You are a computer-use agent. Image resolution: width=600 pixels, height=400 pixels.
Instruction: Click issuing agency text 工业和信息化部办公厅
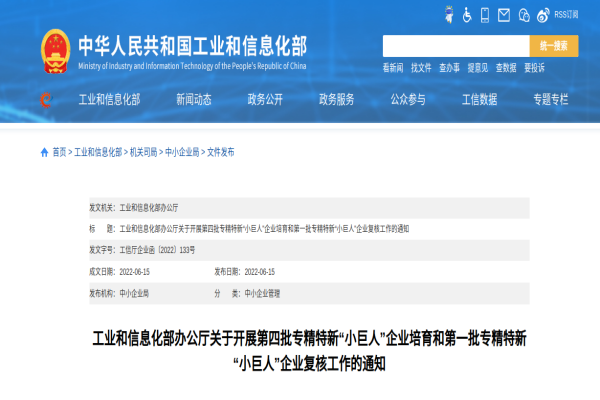point(149,208)
